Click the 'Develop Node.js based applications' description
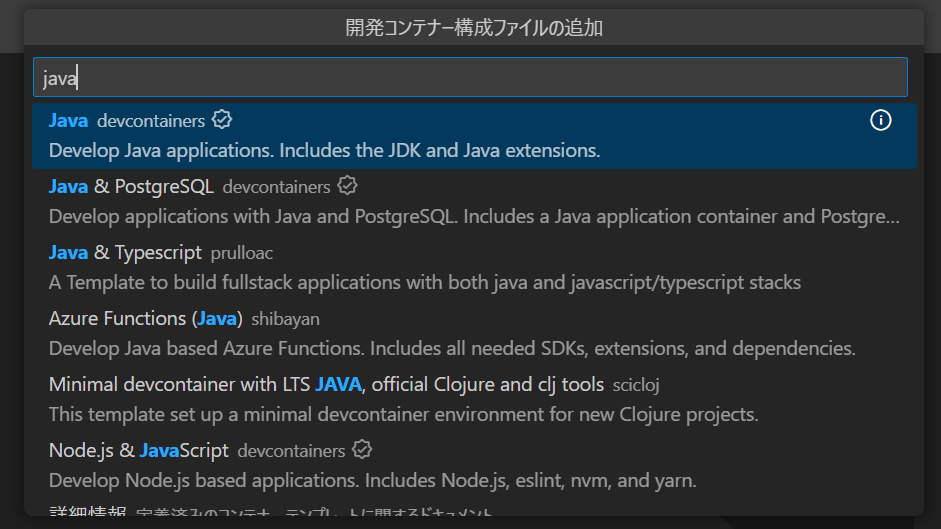 point(373,481)
